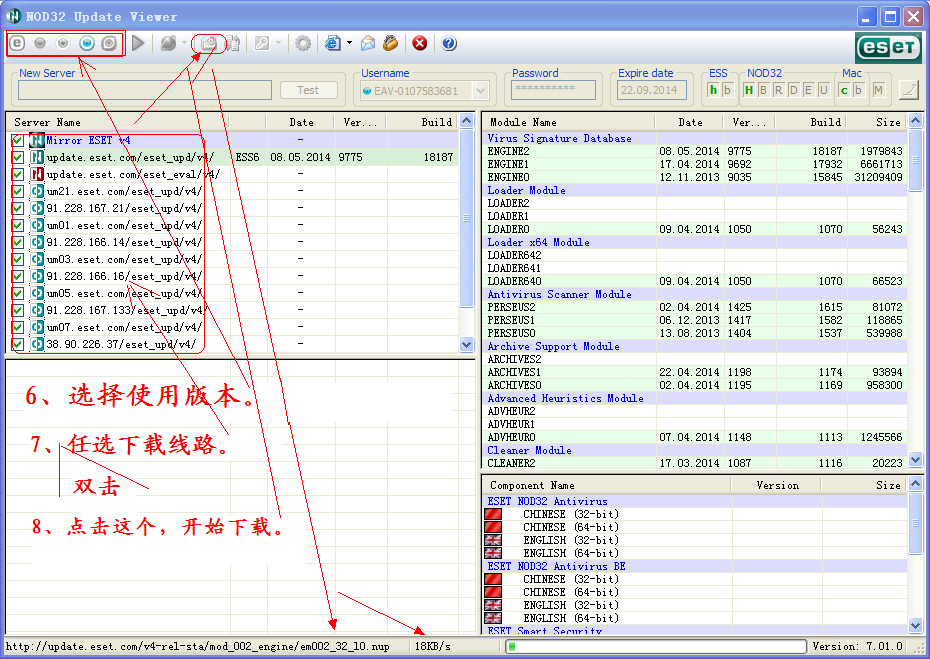The width and height of the screenshot is (930, 659).
Task: Click the ESET logo
Action: point(888,47)
